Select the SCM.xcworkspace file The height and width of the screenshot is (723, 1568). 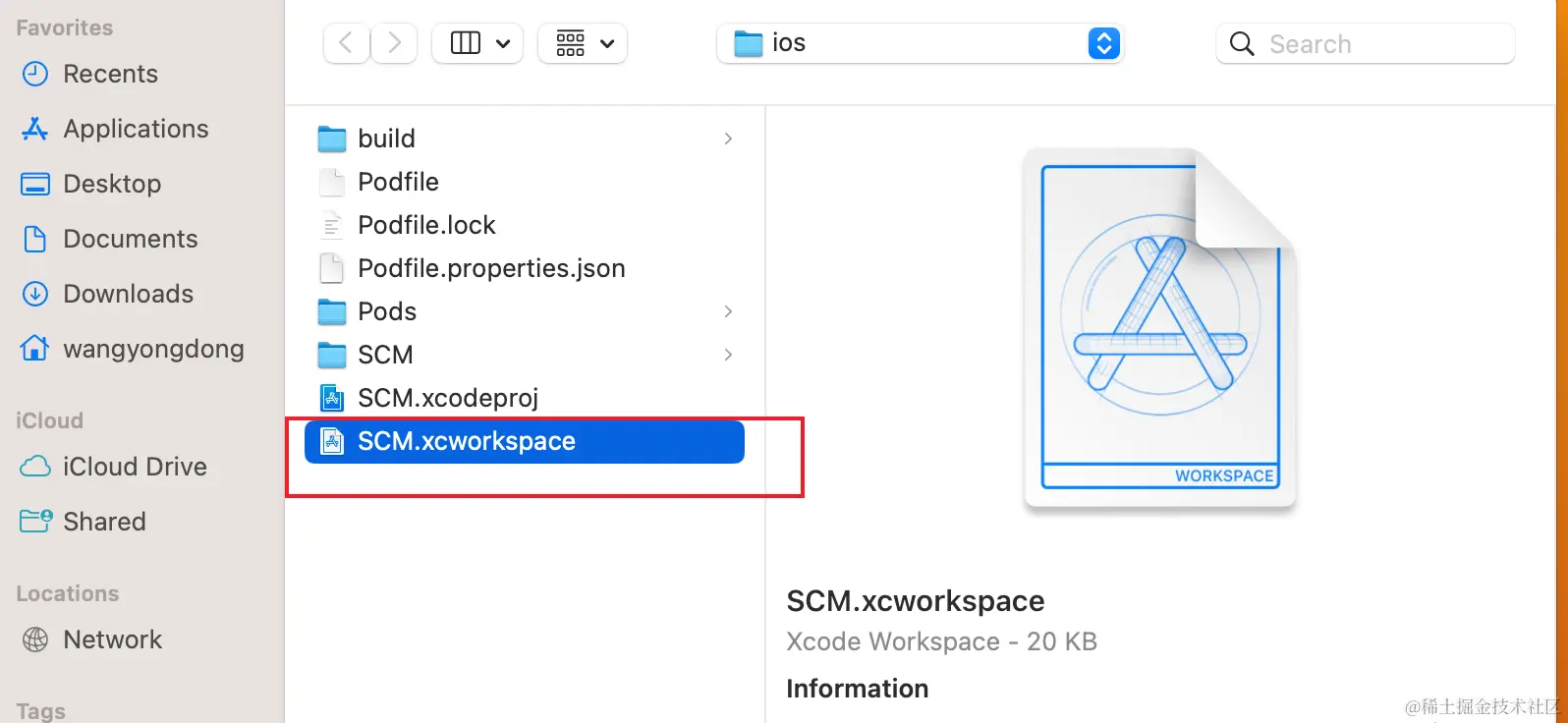525,441
